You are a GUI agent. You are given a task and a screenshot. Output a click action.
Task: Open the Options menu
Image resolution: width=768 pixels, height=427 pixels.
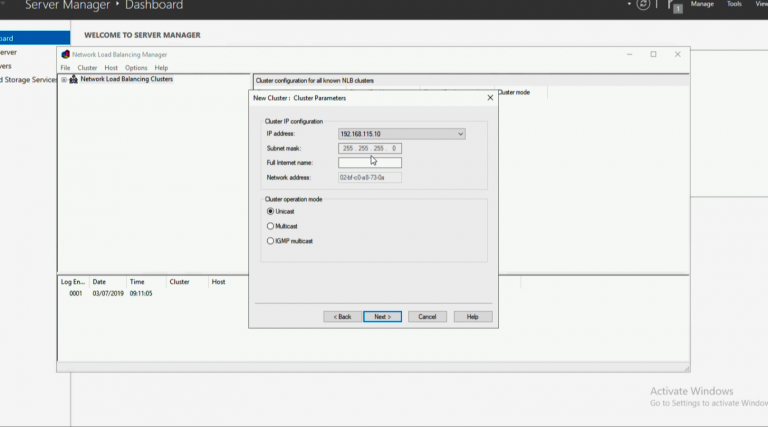(136, 68)
